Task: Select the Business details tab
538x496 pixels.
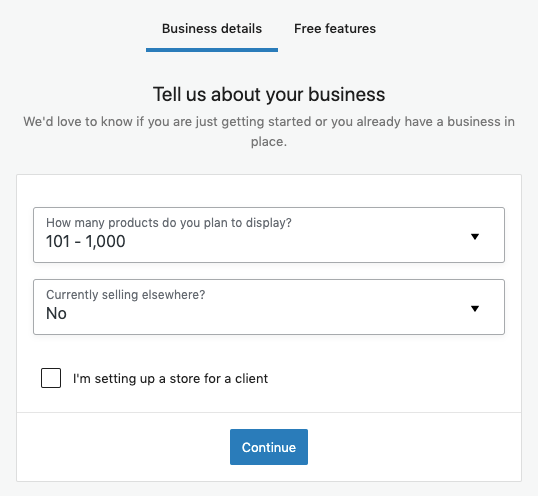Action: click(212, 28)
